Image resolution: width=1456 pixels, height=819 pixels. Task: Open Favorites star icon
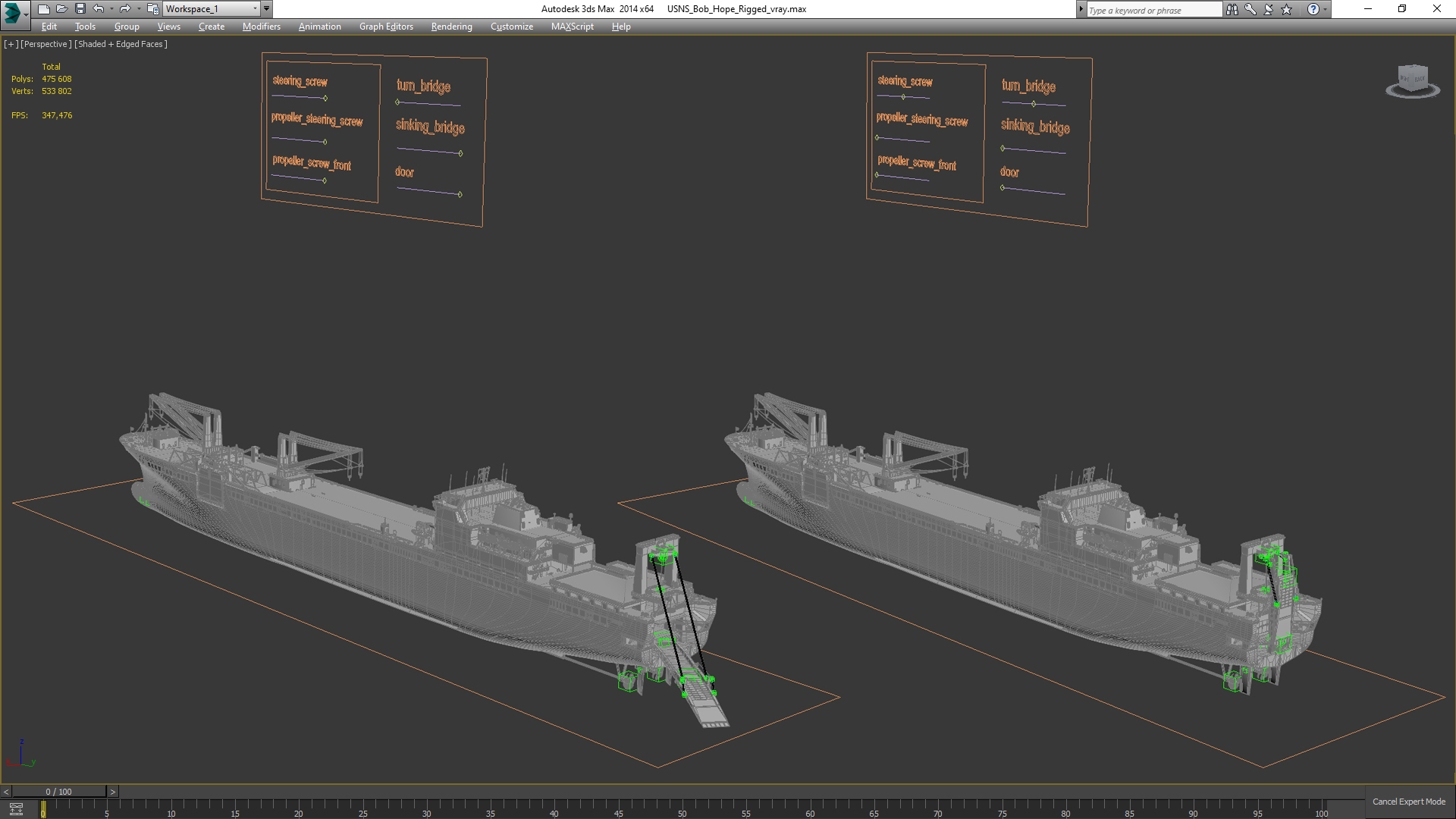click(x=1287, y=9)
